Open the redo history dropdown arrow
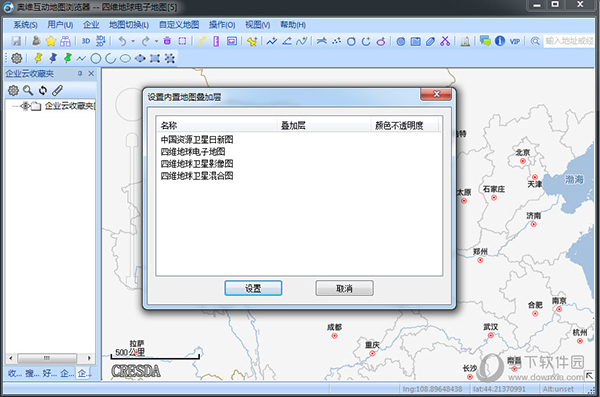The image size is (600, 397). tap(156, 41)
